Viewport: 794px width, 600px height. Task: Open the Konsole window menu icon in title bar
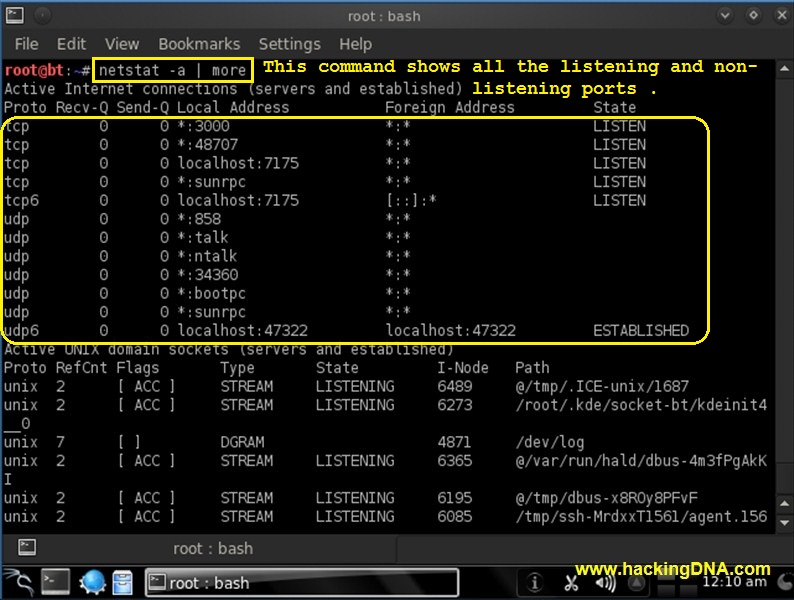click(x=15, y=15)
